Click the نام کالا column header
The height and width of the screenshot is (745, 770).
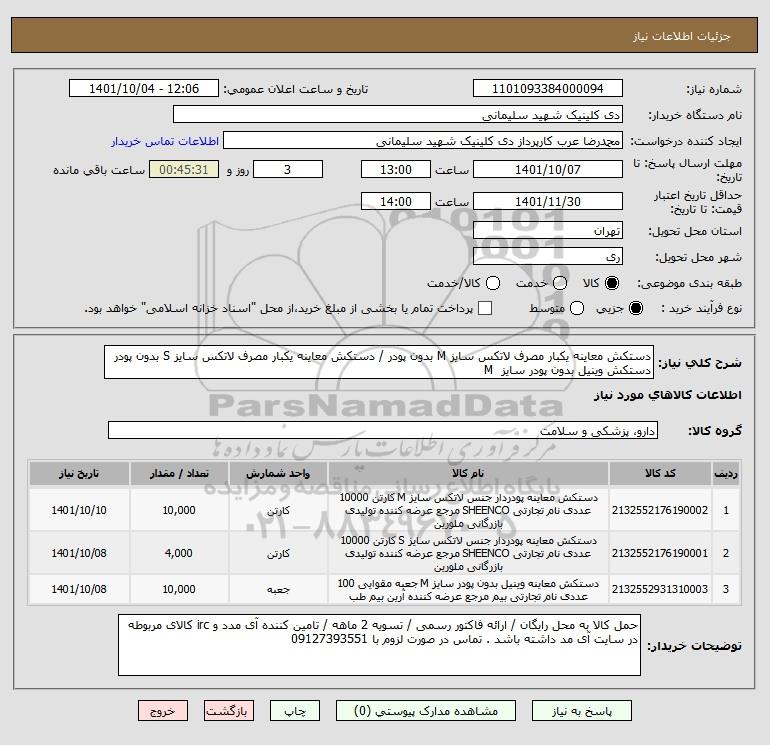click(468, 473)
